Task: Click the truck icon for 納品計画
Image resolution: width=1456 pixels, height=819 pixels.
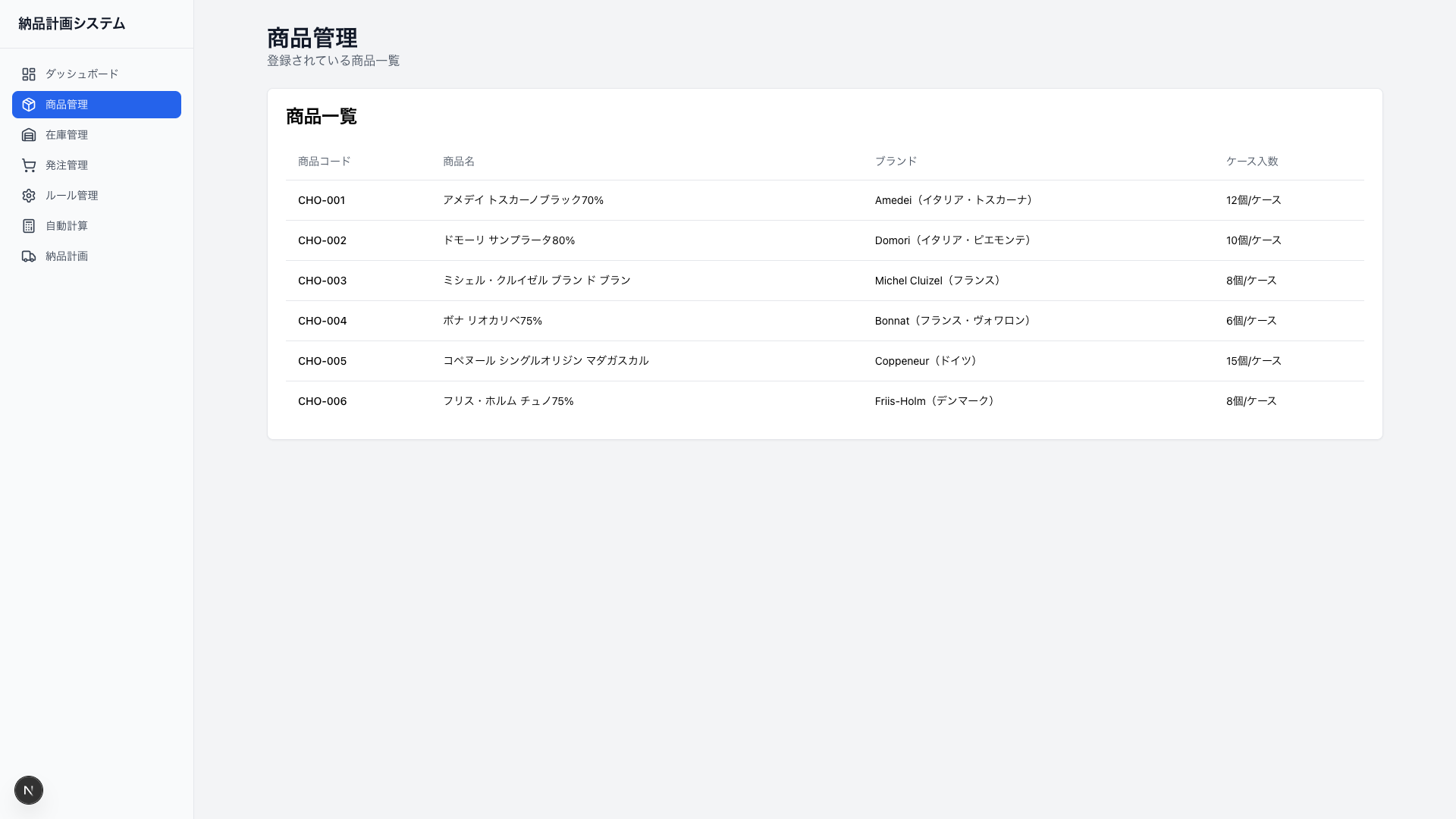Action: pos(29,256)
